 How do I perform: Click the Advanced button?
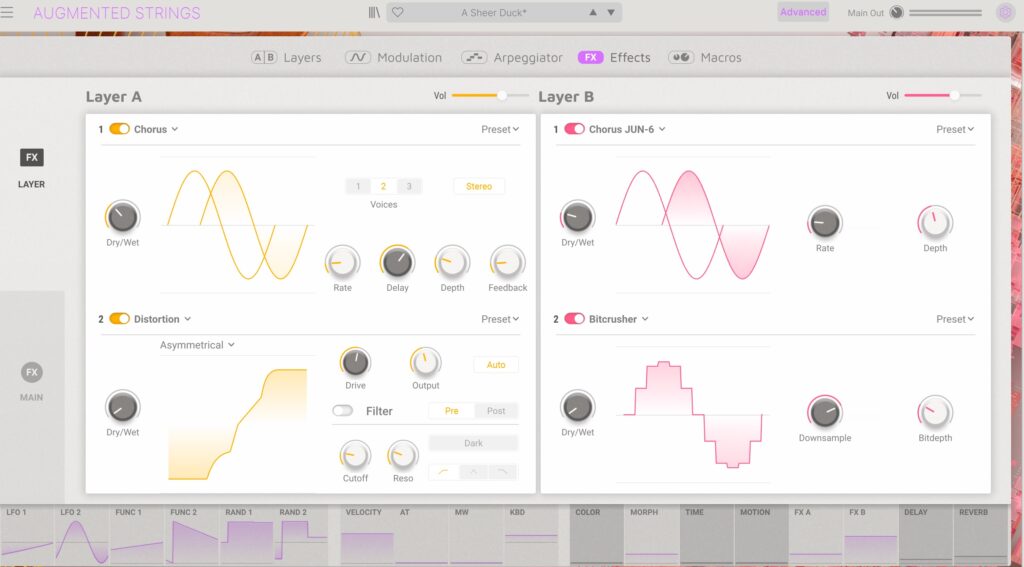tap(803, 13)
